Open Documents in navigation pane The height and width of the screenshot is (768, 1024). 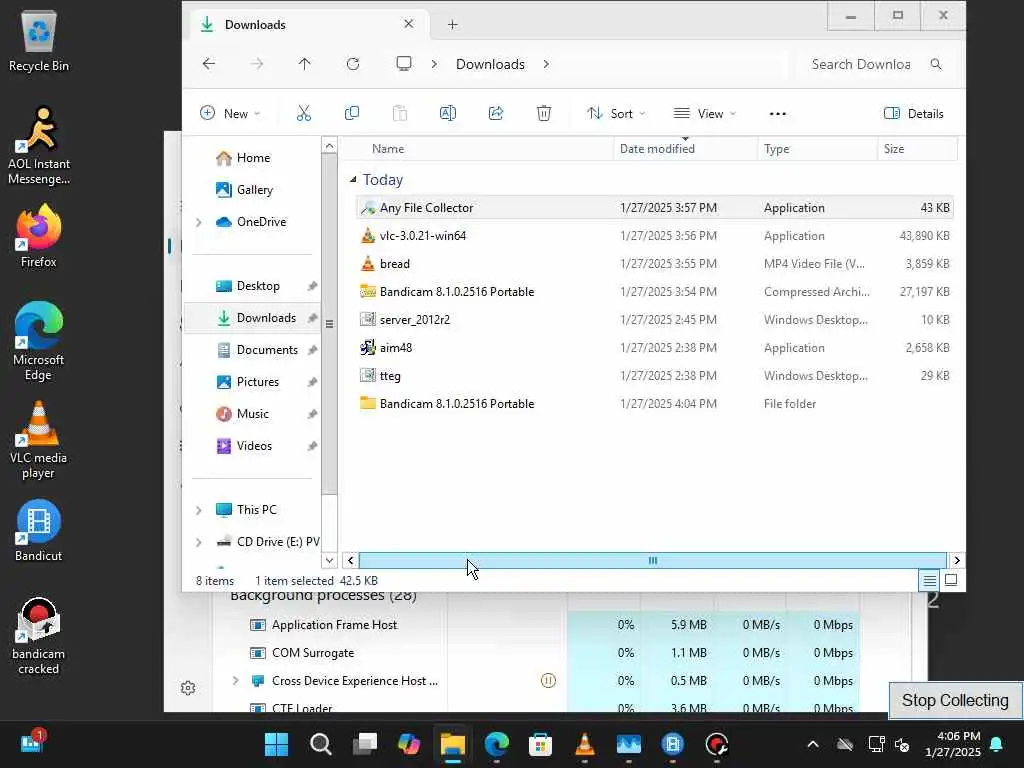tap(266, 350)
